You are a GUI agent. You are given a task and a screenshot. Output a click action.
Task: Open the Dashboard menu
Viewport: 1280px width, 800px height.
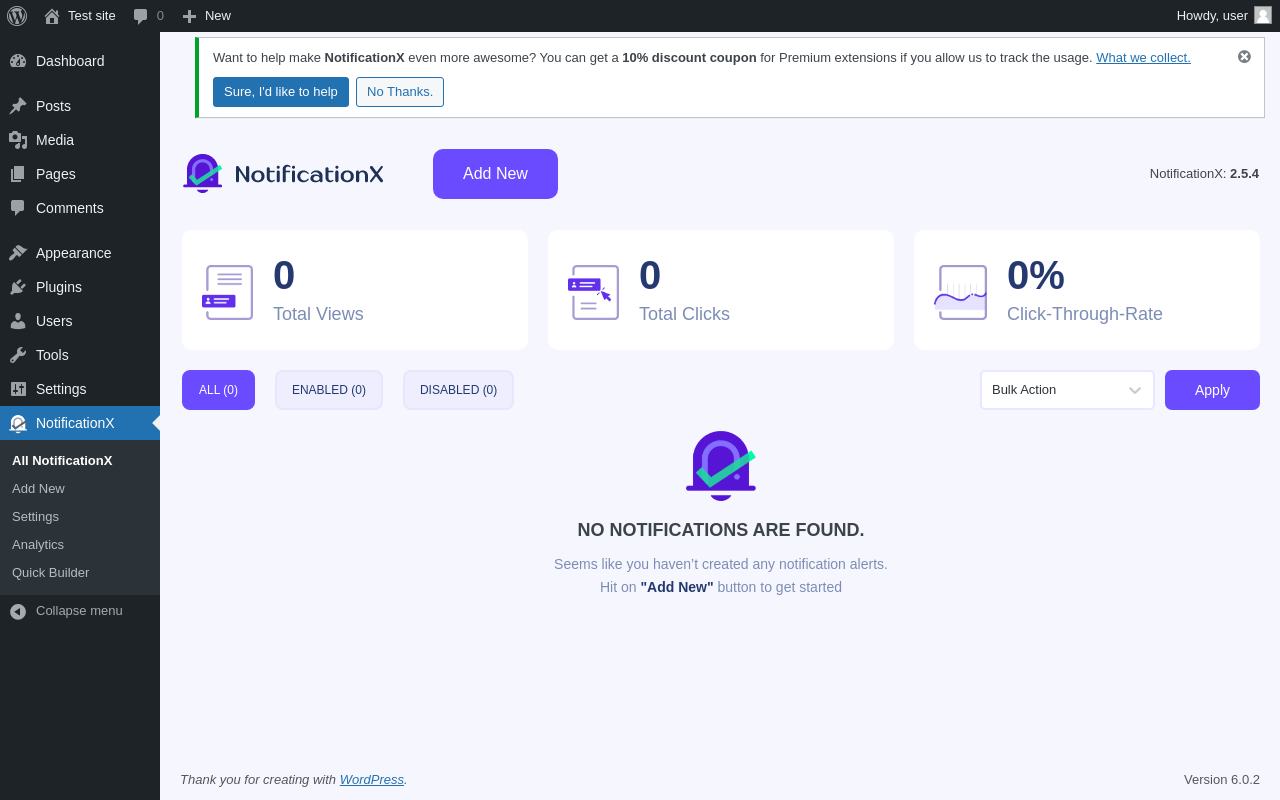(80, 61)
